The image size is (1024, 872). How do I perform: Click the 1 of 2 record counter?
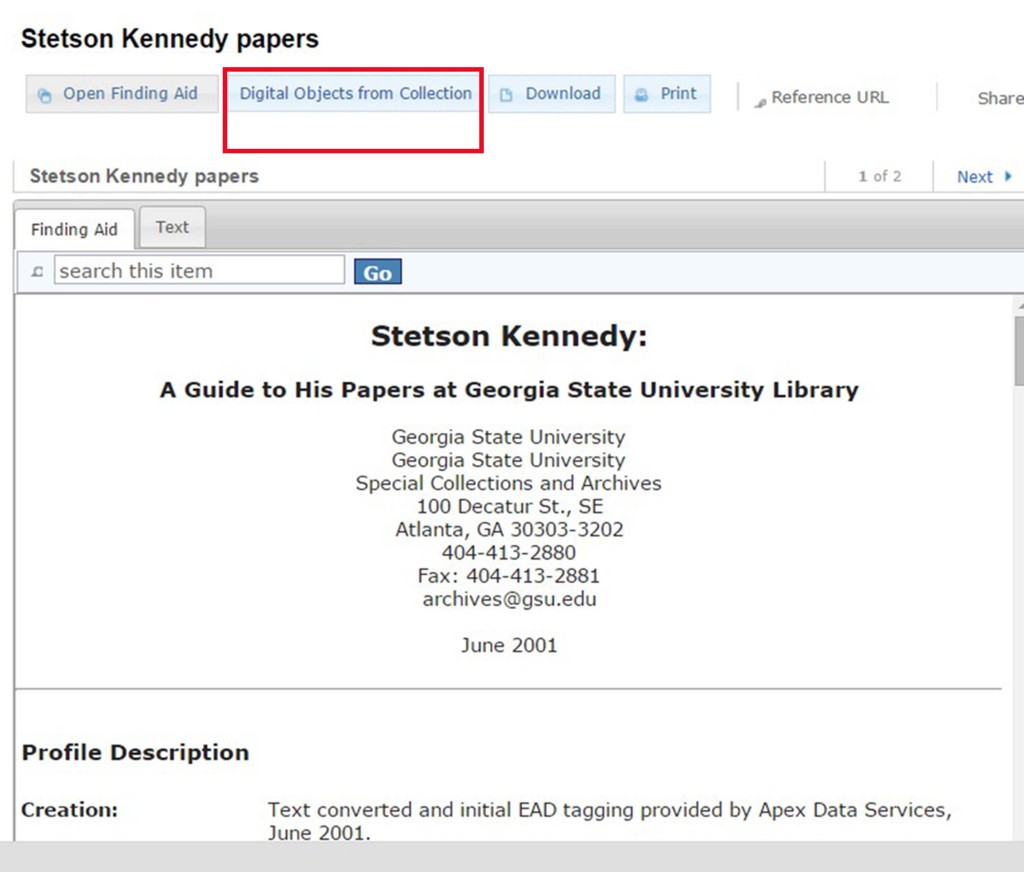880,176
